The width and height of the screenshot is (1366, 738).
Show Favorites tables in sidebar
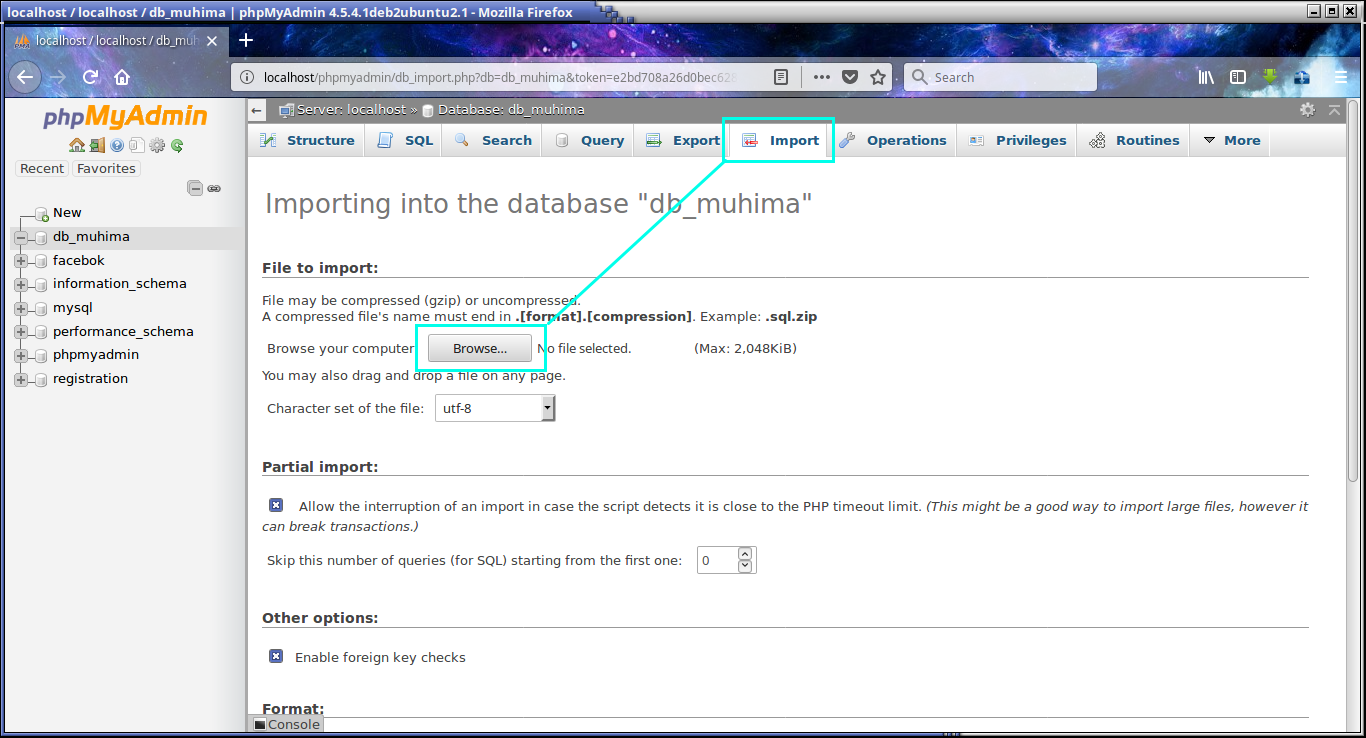(106, 169)
